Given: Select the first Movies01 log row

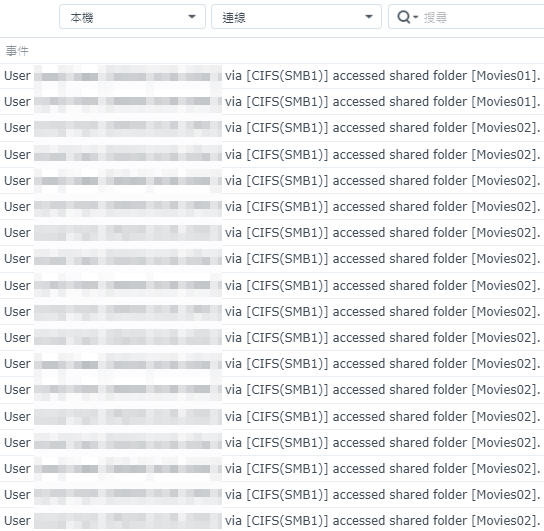Looking at the screenshot, I should point(272,76).
